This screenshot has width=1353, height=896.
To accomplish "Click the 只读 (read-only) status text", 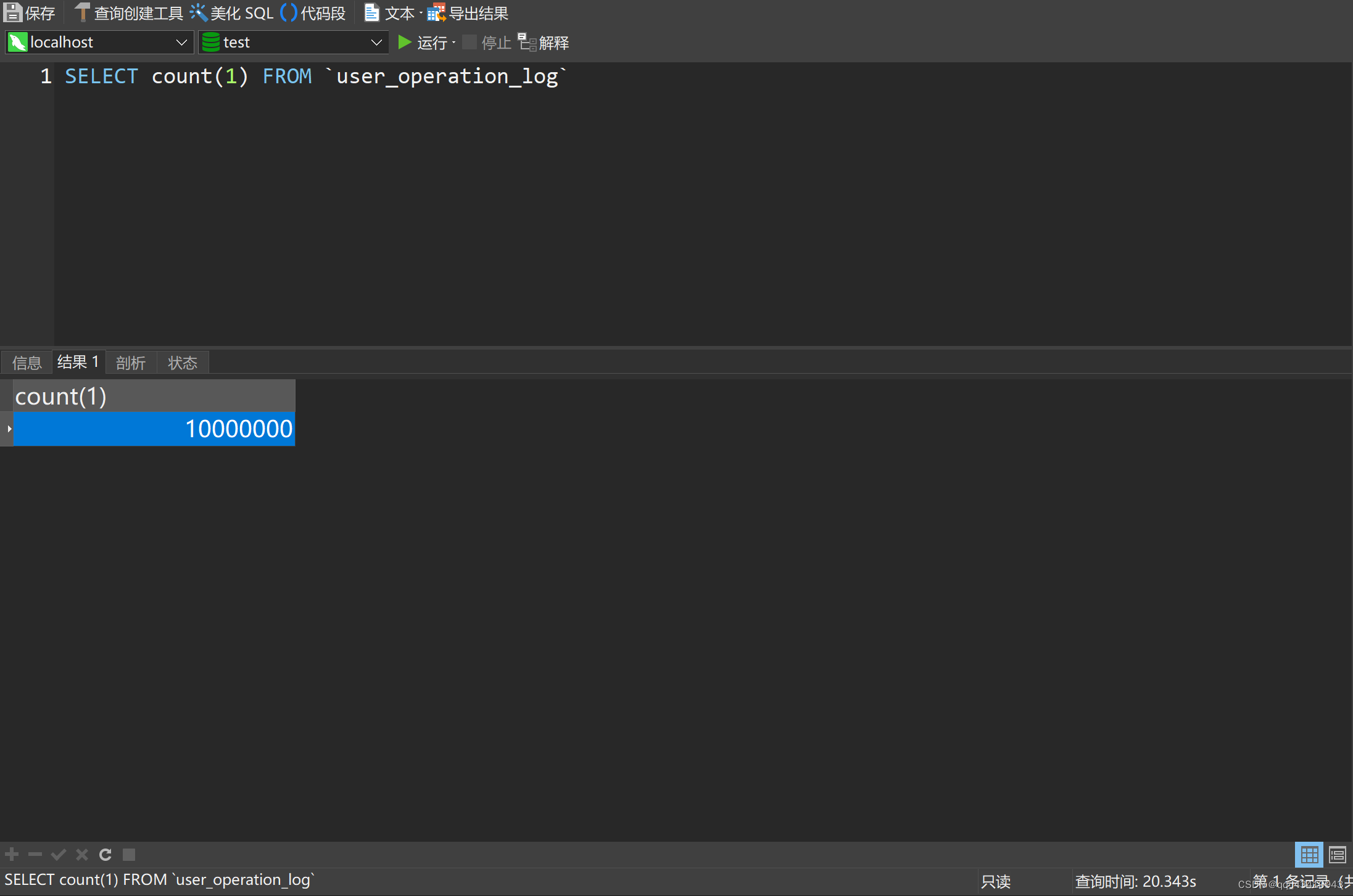I will click(x=996, y=881).
